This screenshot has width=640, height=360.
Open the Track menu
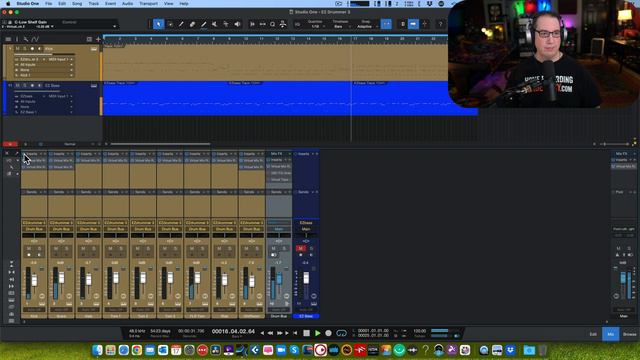pyautogui.click(x=93, y=4)
